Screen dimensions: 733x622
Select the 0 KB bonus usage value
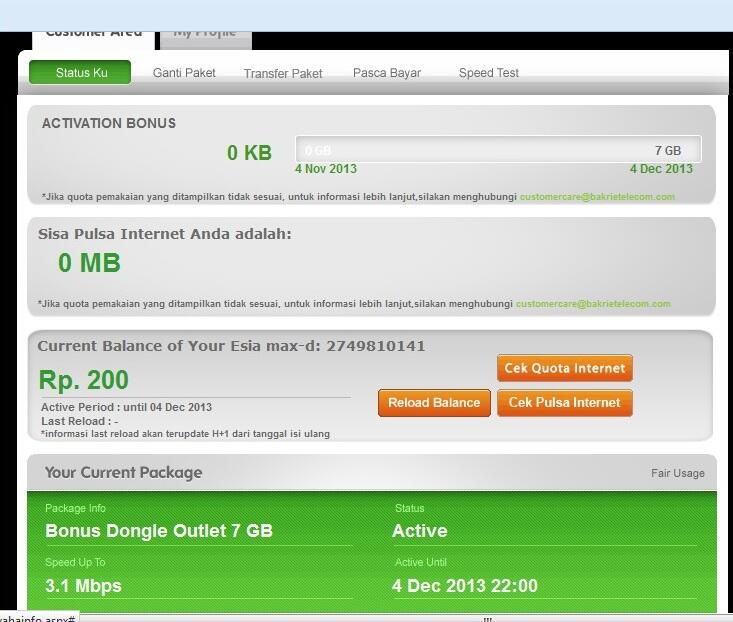(249, 153)
